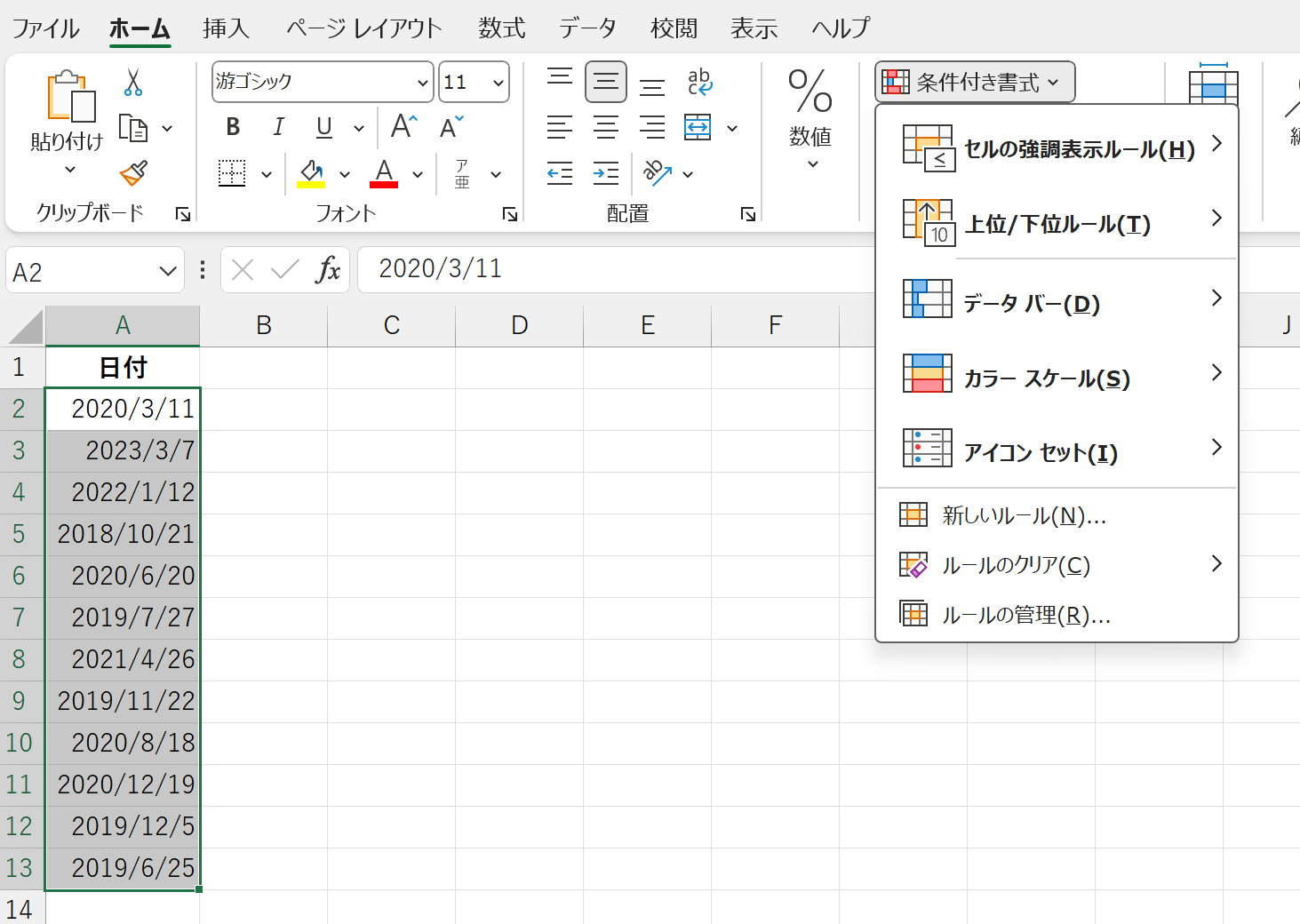Choose 新しいルール from the menu
Screen dimensions: 1300x924
pyautogui.click(x=1024, y=515)
